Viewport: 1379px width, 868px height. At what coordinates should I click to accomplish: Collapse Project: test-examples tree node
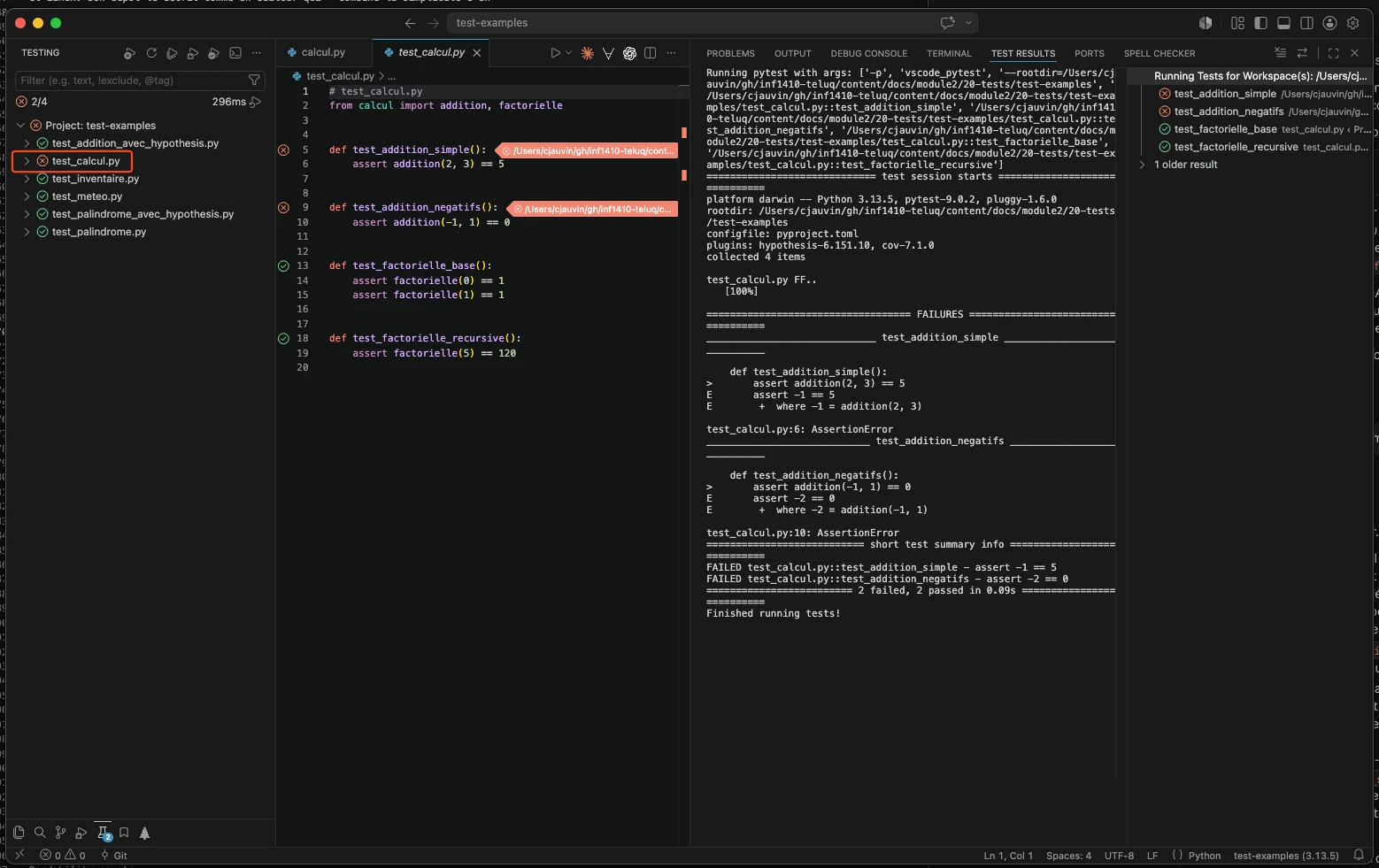(x=20, y=126)
